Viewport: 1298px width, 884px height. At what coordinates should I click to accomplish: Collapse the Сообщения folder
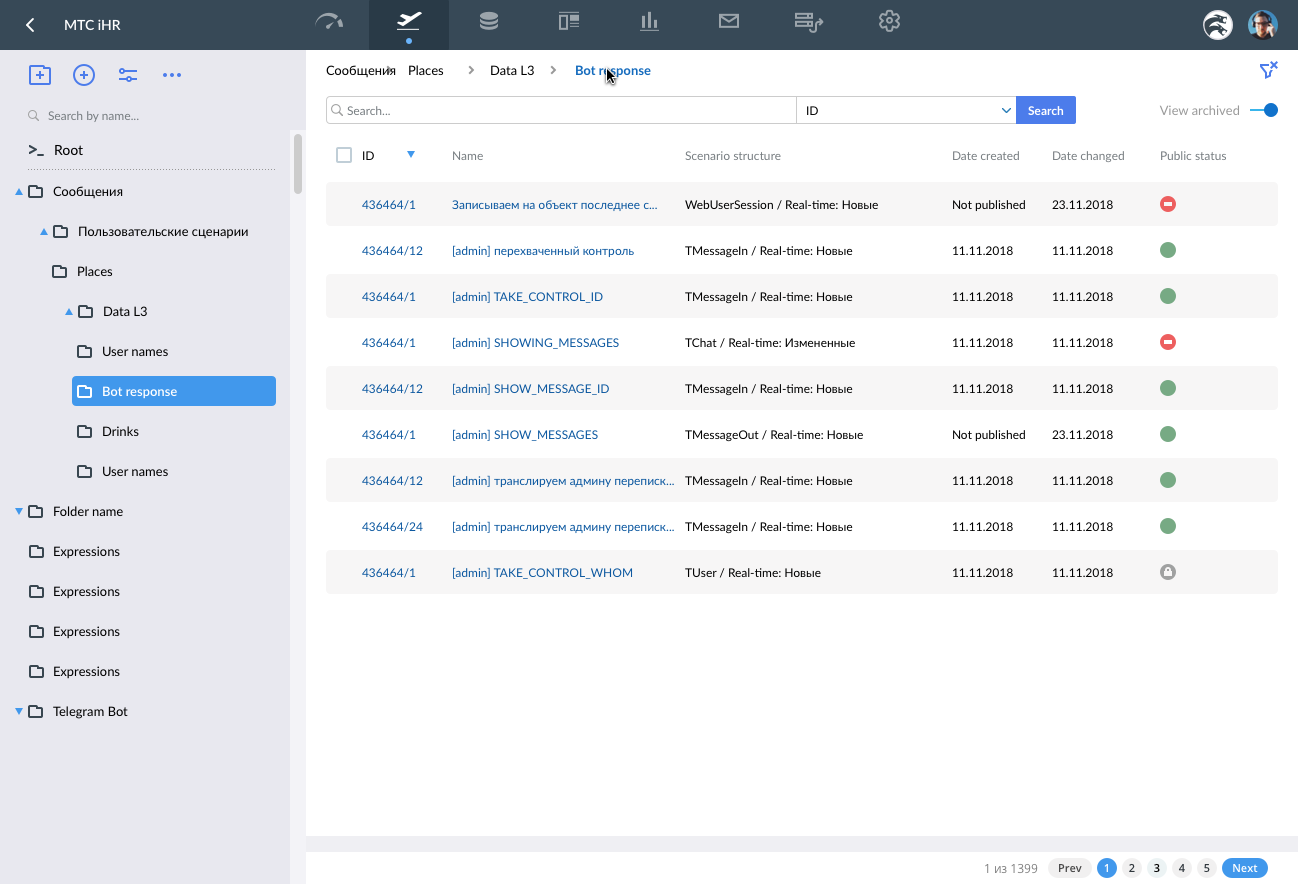click(x=18, y=191)
